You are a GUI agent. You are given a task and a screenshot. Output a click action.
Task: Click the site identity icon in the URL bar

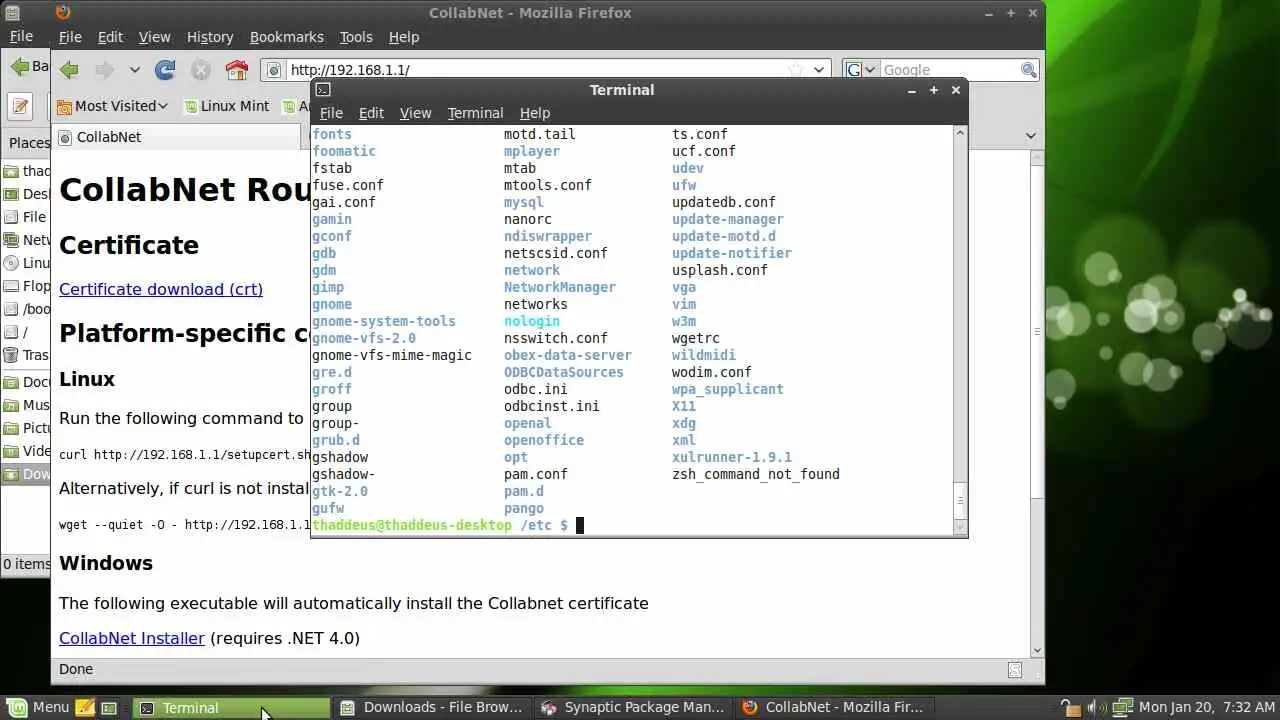(x=274, y=70)
